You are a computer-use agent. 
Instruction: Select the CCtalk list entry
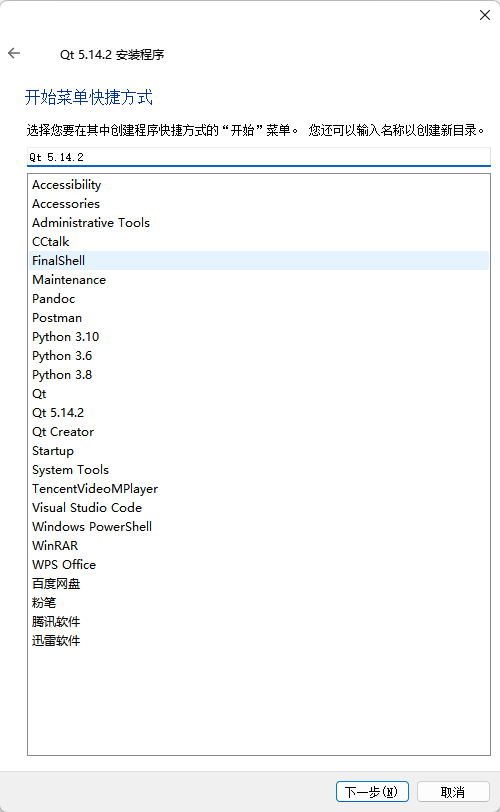coord(259,242)
